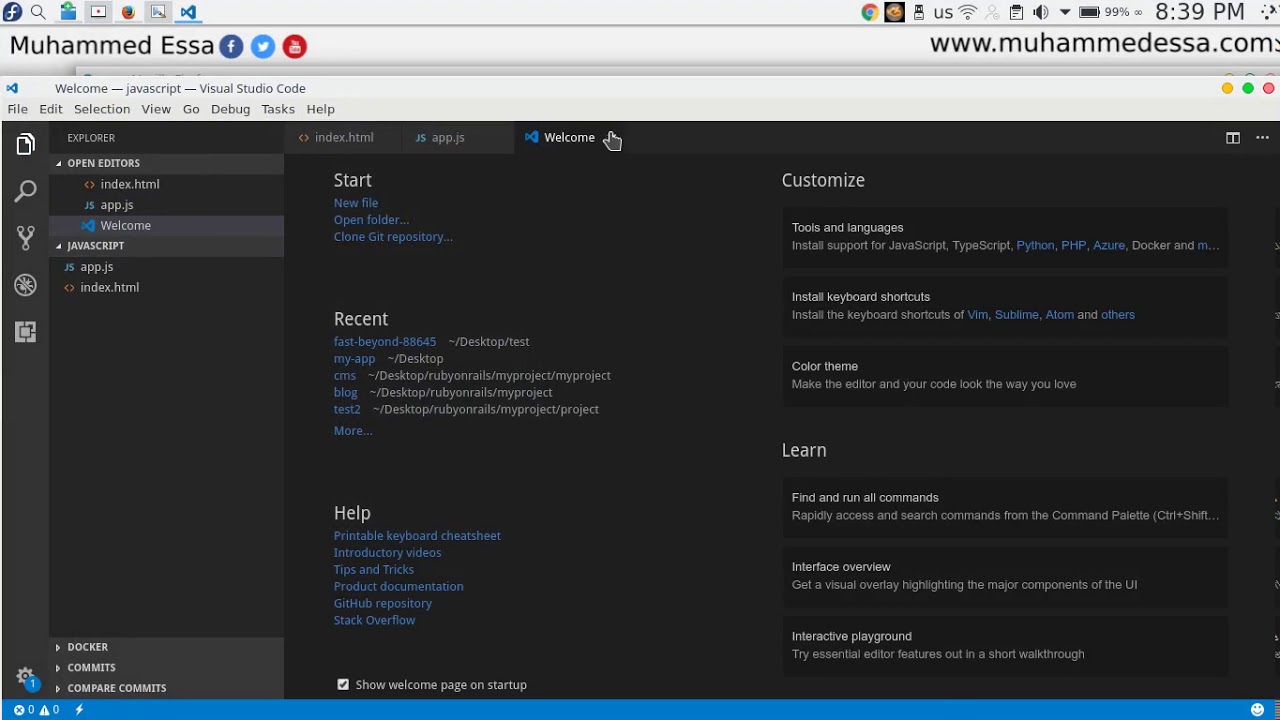Click the Sublime keyboard shortcuts link
The height and width of the screenshot is (720, 1280).
point(1016,315)
